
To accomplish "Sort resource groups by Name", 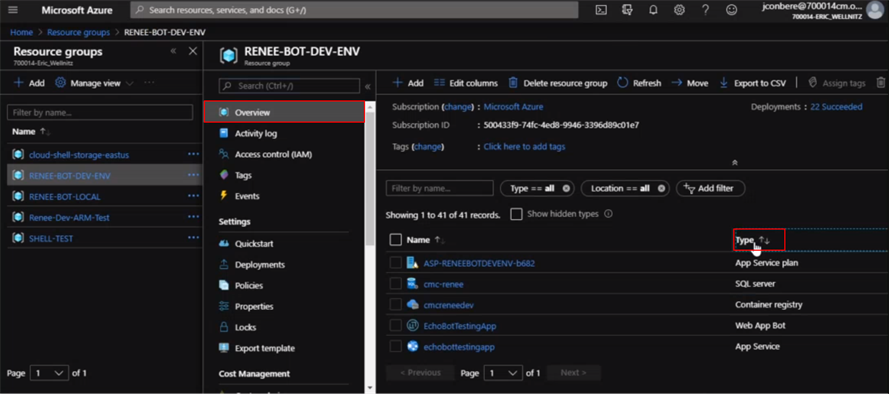I will 32,132.
